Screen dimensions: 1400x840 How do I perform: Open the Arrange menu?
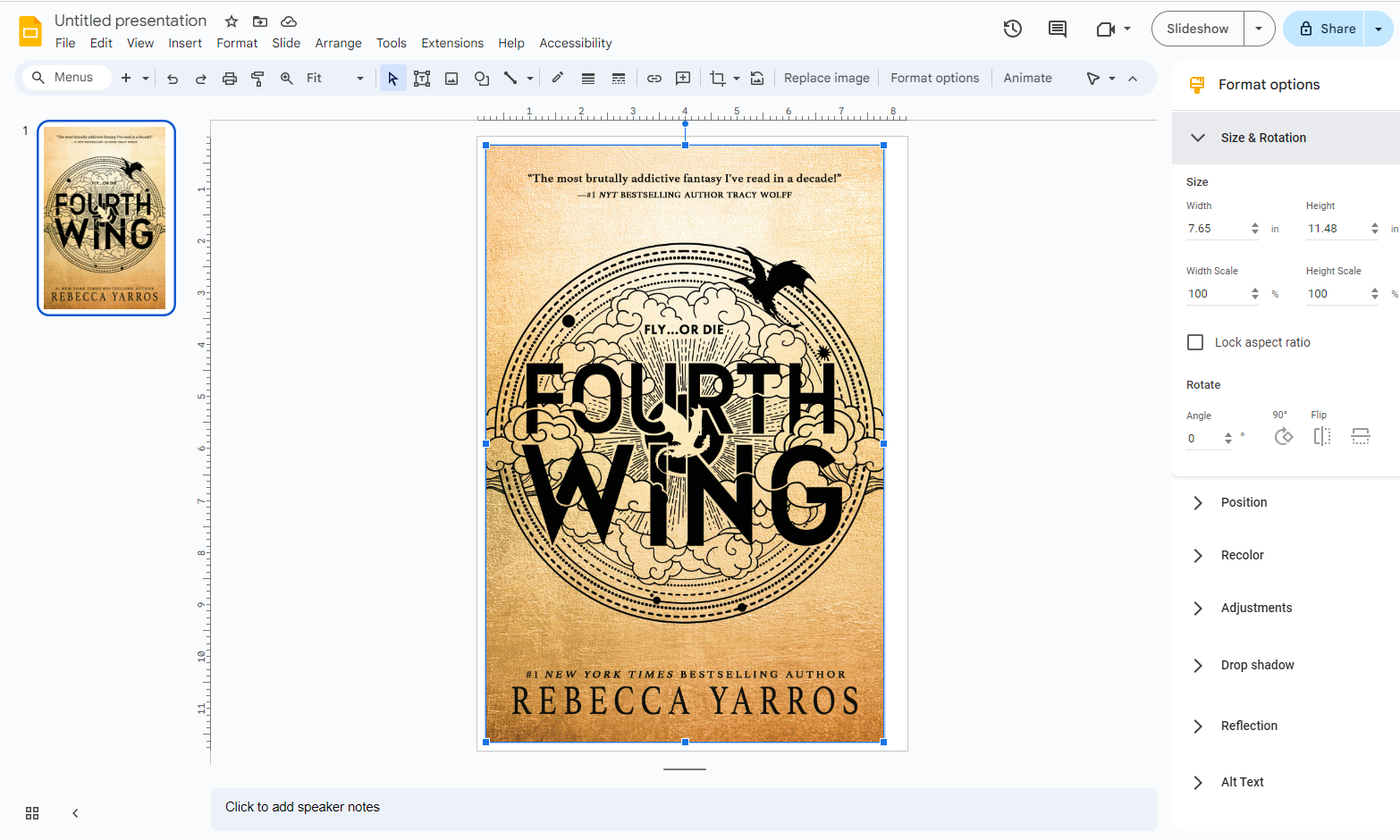pos(338,43)
